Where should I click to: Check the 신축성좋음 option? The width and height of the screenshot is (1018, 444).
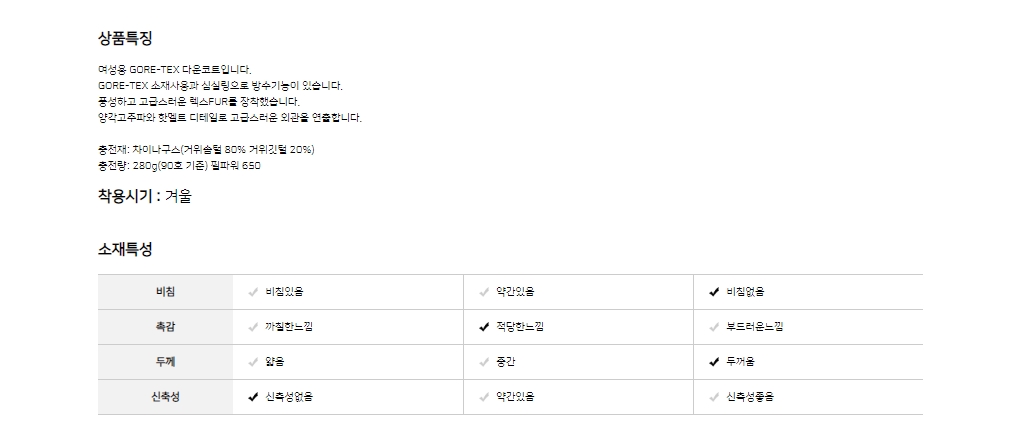[714, 397]
